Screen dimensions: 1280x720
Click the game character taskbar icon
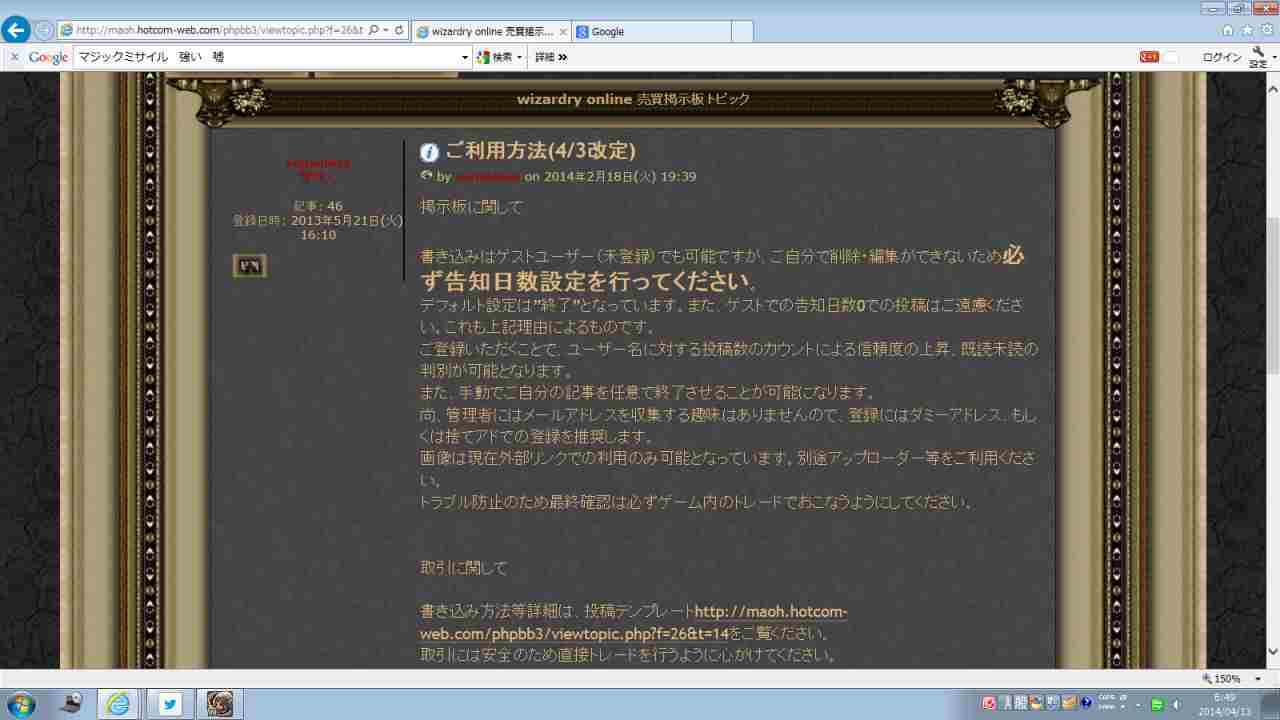pos(219,704)
